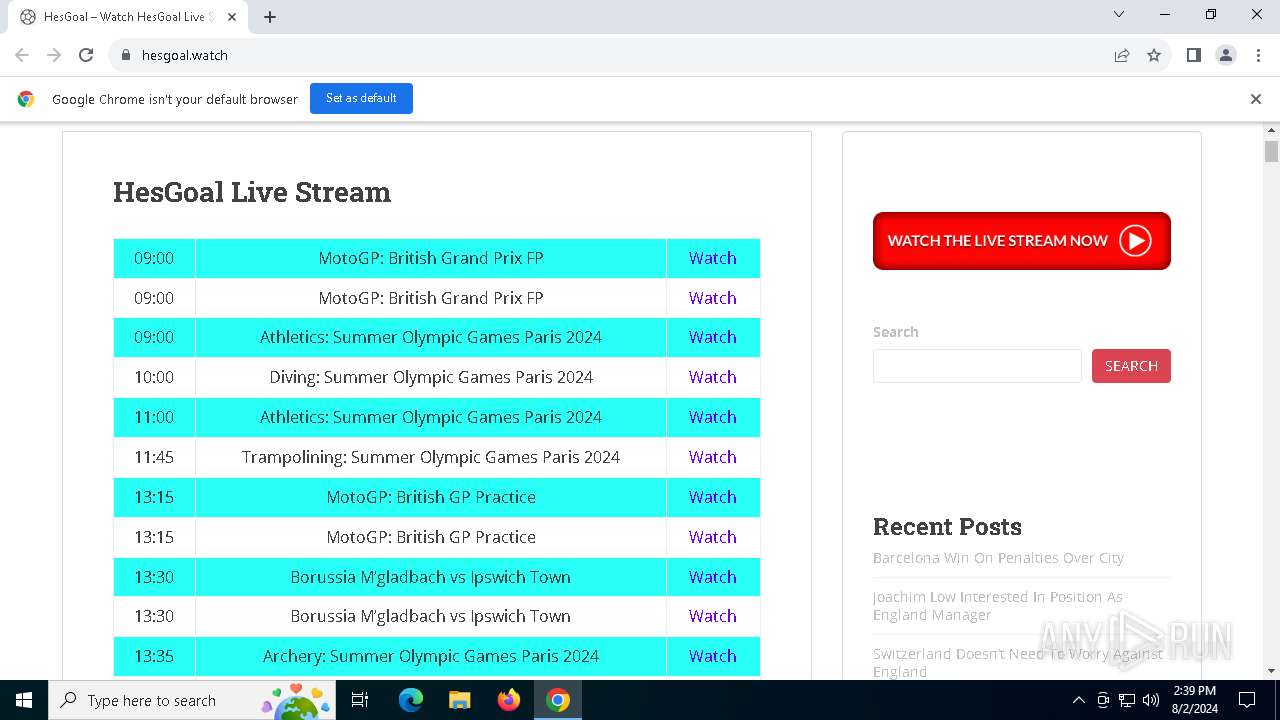Viewport: 1280px width, 720px height.
Task: Click the 11:45 time cell
Action: tap(154, 457)
